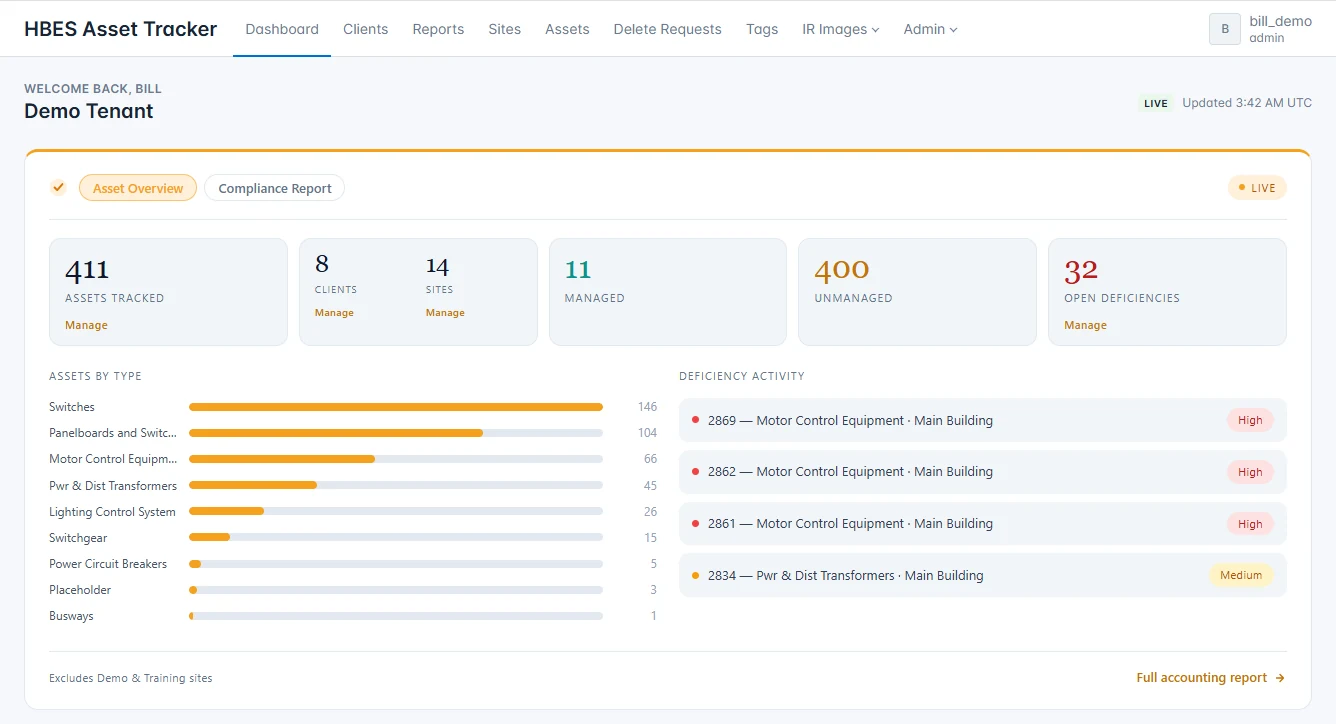Viewport: 1336px width, 724px height.
Task: Go to the Dashboard tab
Action: pos(282,29)
